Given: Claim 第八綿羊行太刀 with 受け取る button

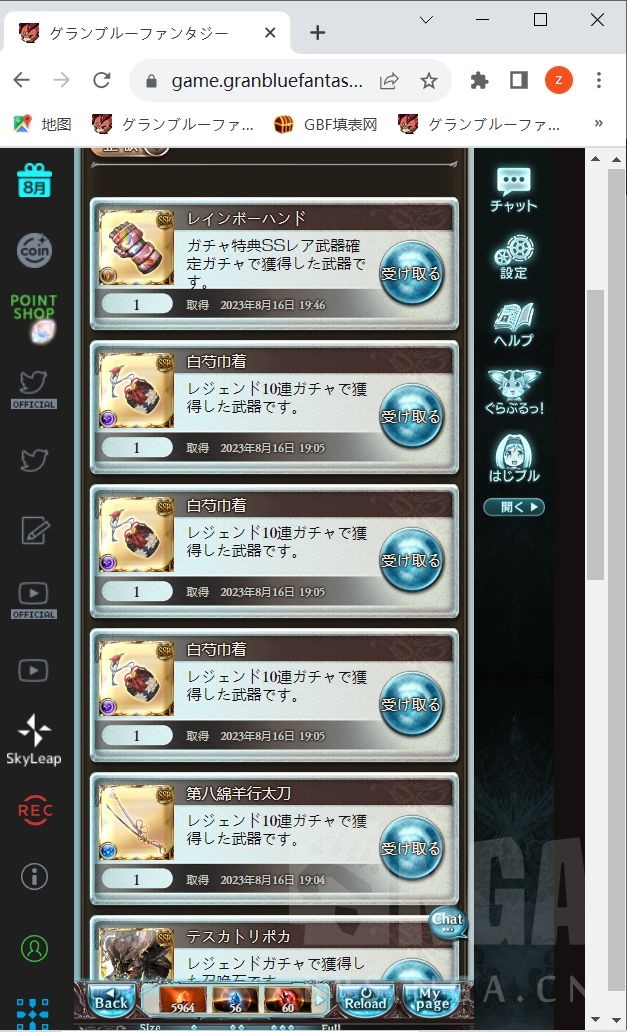Looking at the screenshot, I should [x=411, y=848].
